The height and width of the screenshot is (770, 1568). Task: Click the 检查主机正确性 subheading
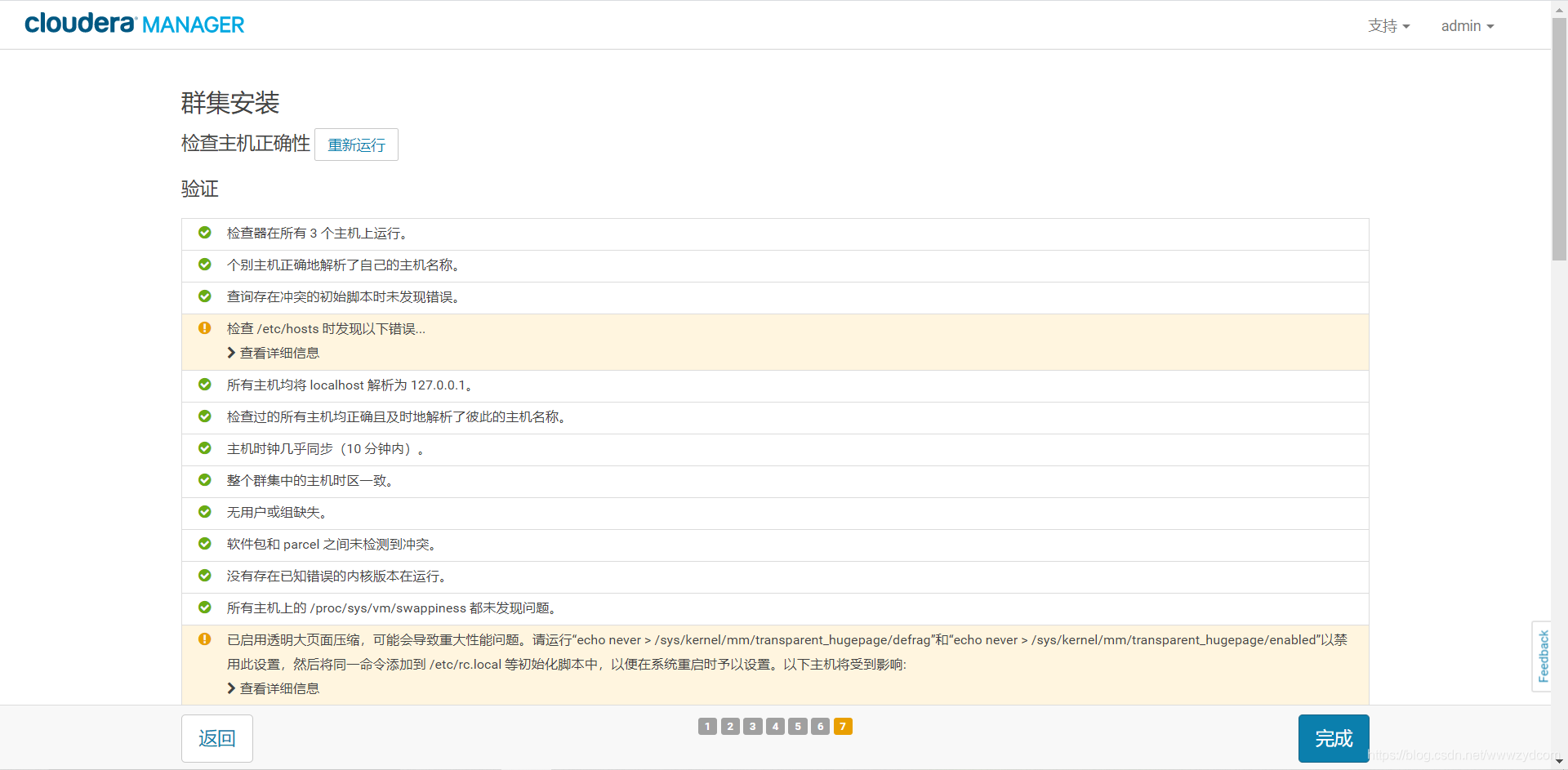(x=246, y=144)
